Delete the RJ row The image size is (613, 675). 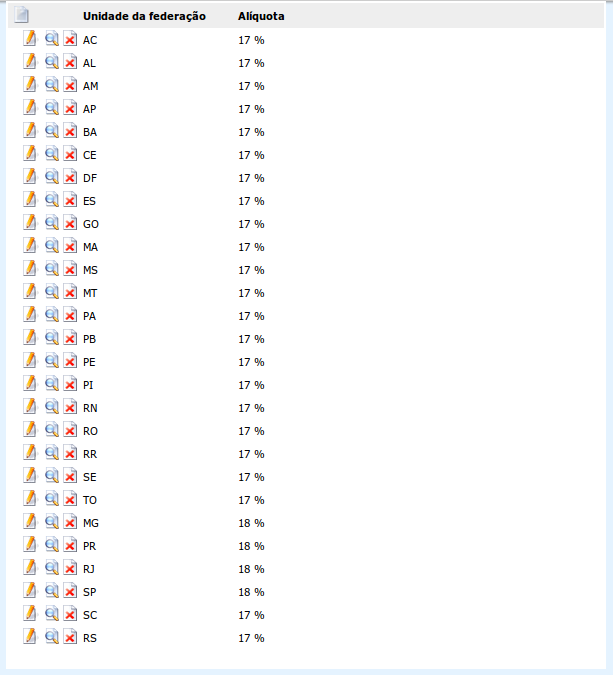(x=70, y=568)
